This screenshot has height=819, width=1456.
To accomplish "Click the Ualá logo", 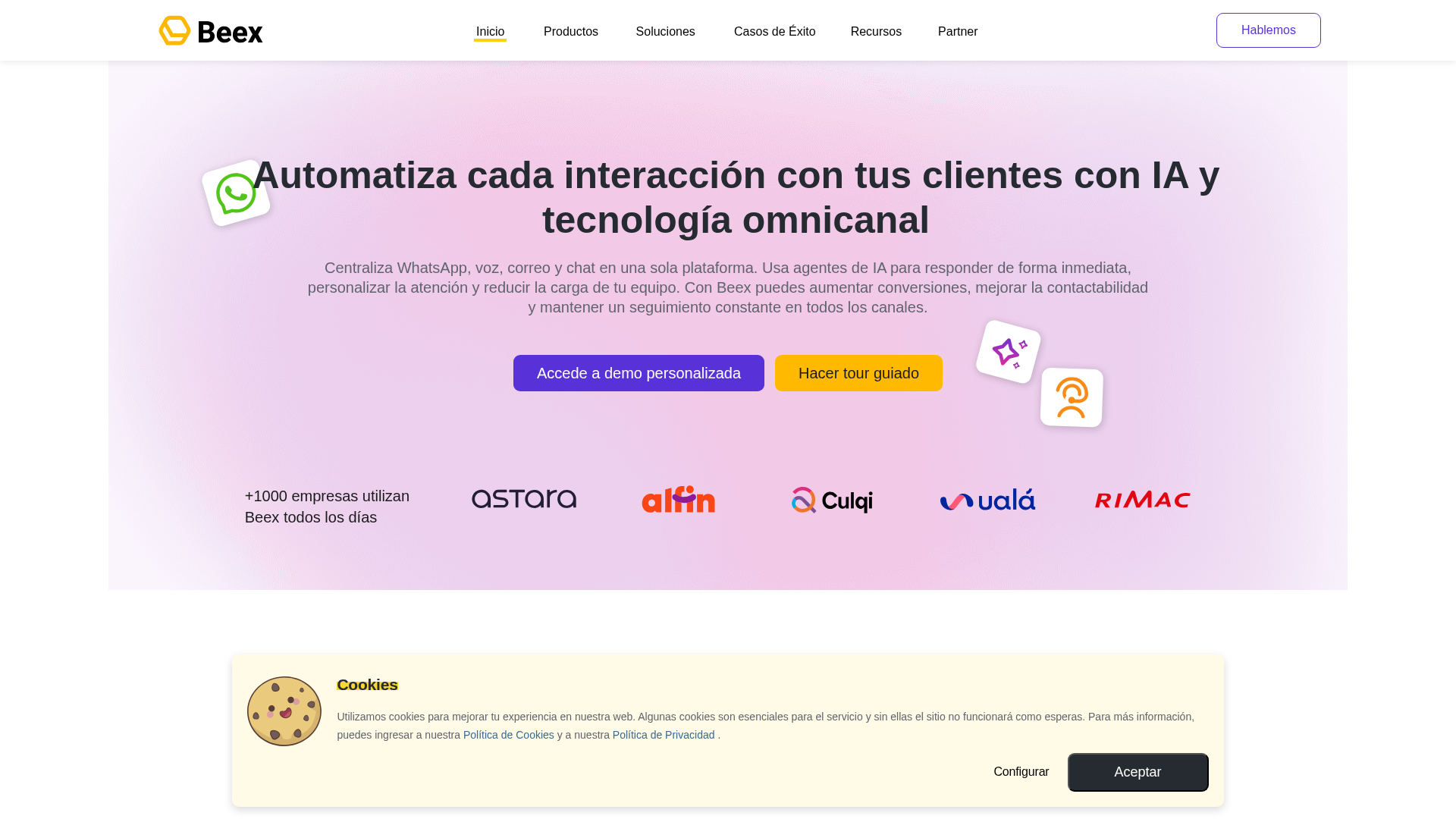I will (x=987, y=499).
